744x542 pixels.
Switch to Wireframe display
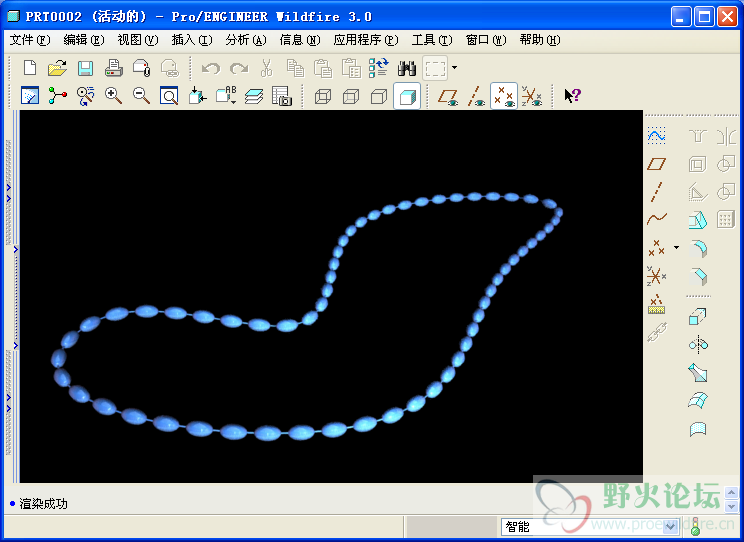323,96
